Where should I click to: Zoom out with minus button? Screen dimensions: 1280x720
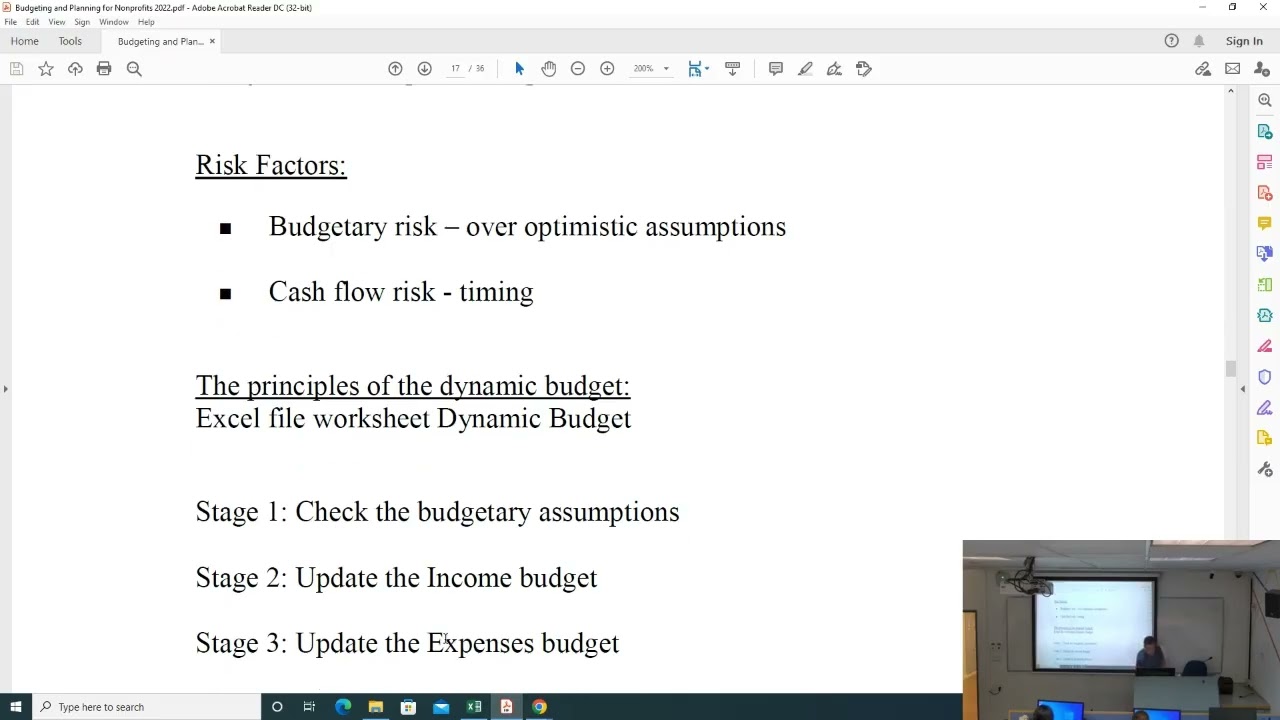(x=577, y=69)
